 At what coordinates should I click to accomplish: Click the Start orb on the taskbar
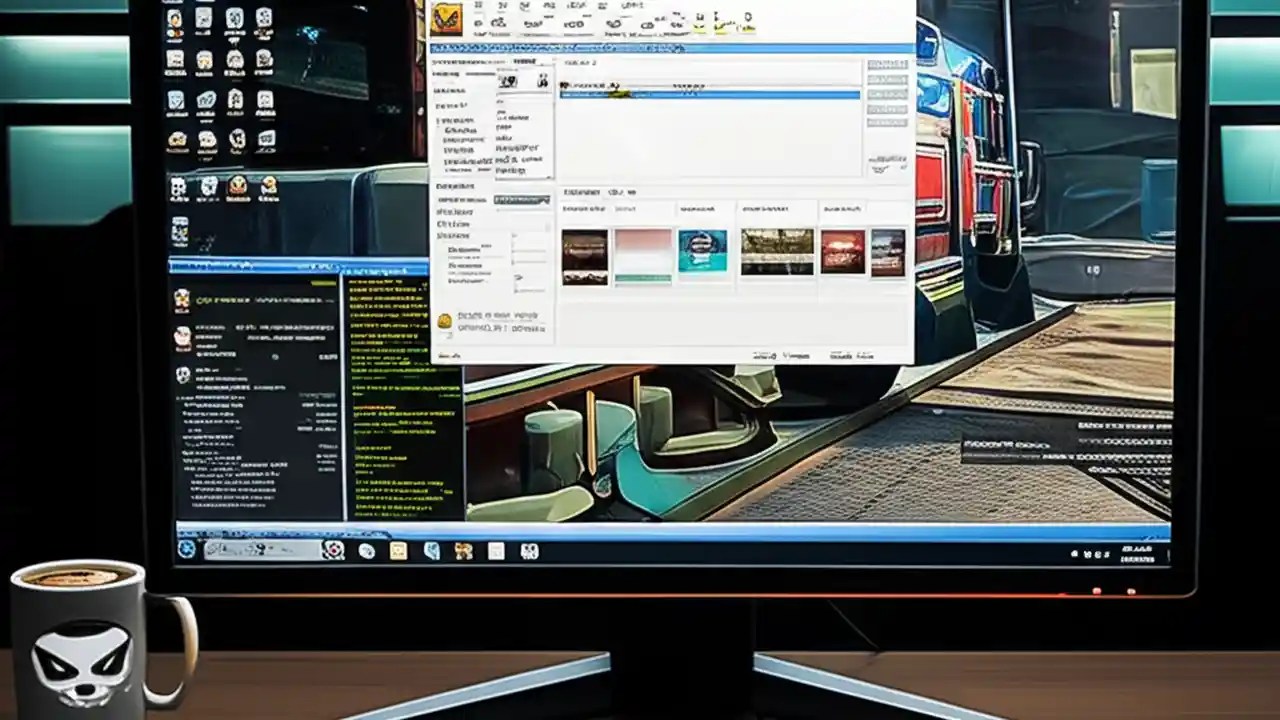pyautogui.click(x=186, y=550)
